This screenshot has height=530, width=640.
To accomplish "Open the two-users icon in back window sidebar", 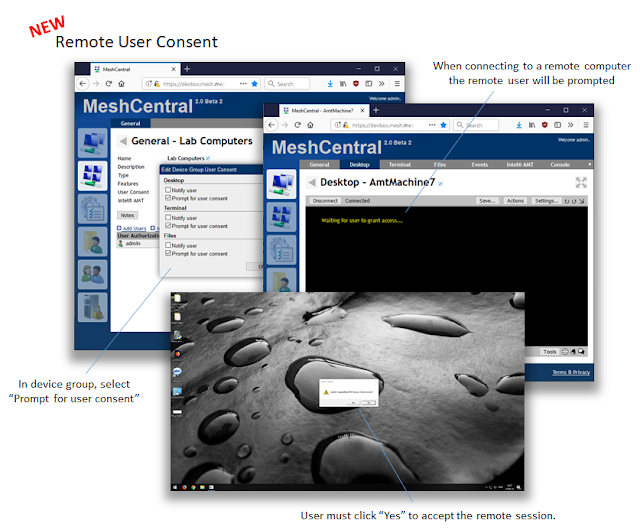I will [93, 274].
